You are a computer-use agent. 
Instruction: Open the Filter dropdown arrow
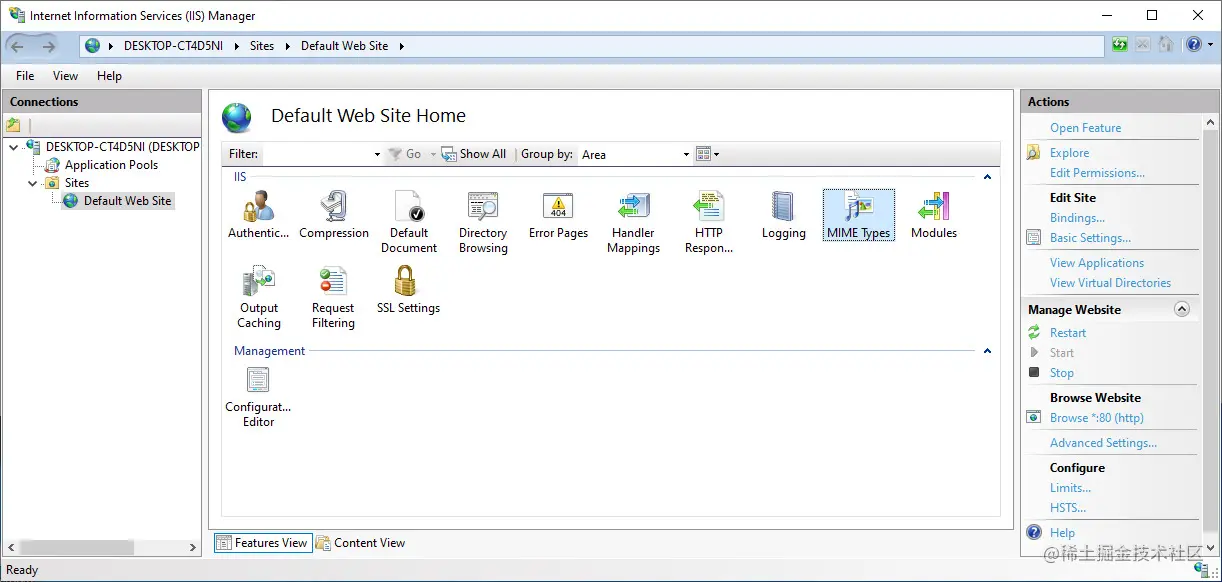coord(377,155)
